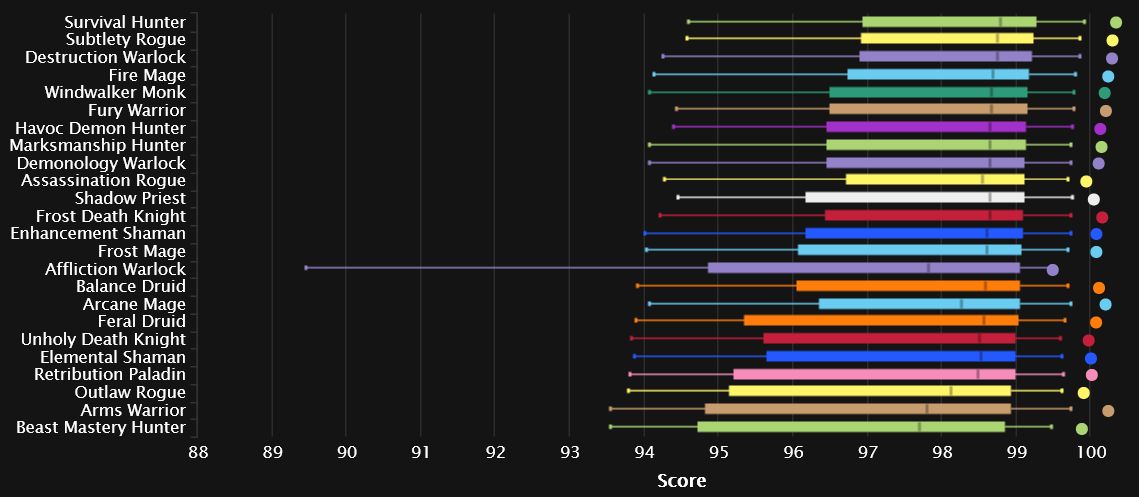This screenshot has width=1139, height=497.
Task: Click the Affliction Warlock max outlier dot
Action: pyautogui.click(x=1053, y=270)
